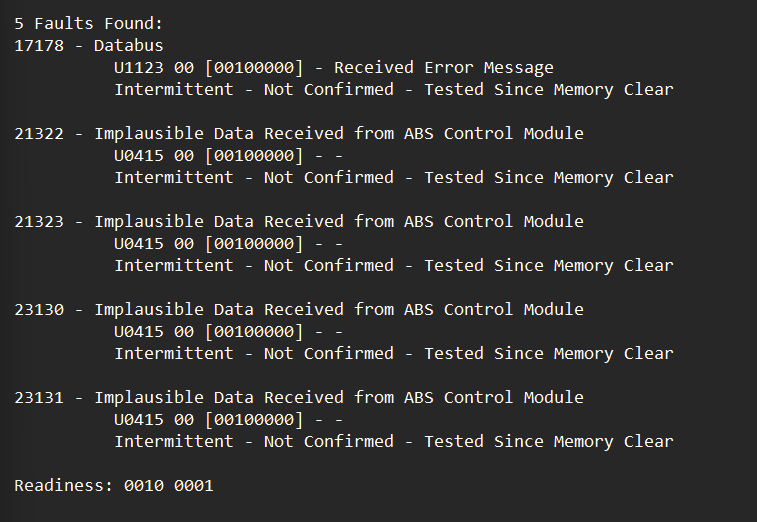Screen dimensions: 757x522
Task: Click the "Readiness:" label
Action: click(64, 486)
